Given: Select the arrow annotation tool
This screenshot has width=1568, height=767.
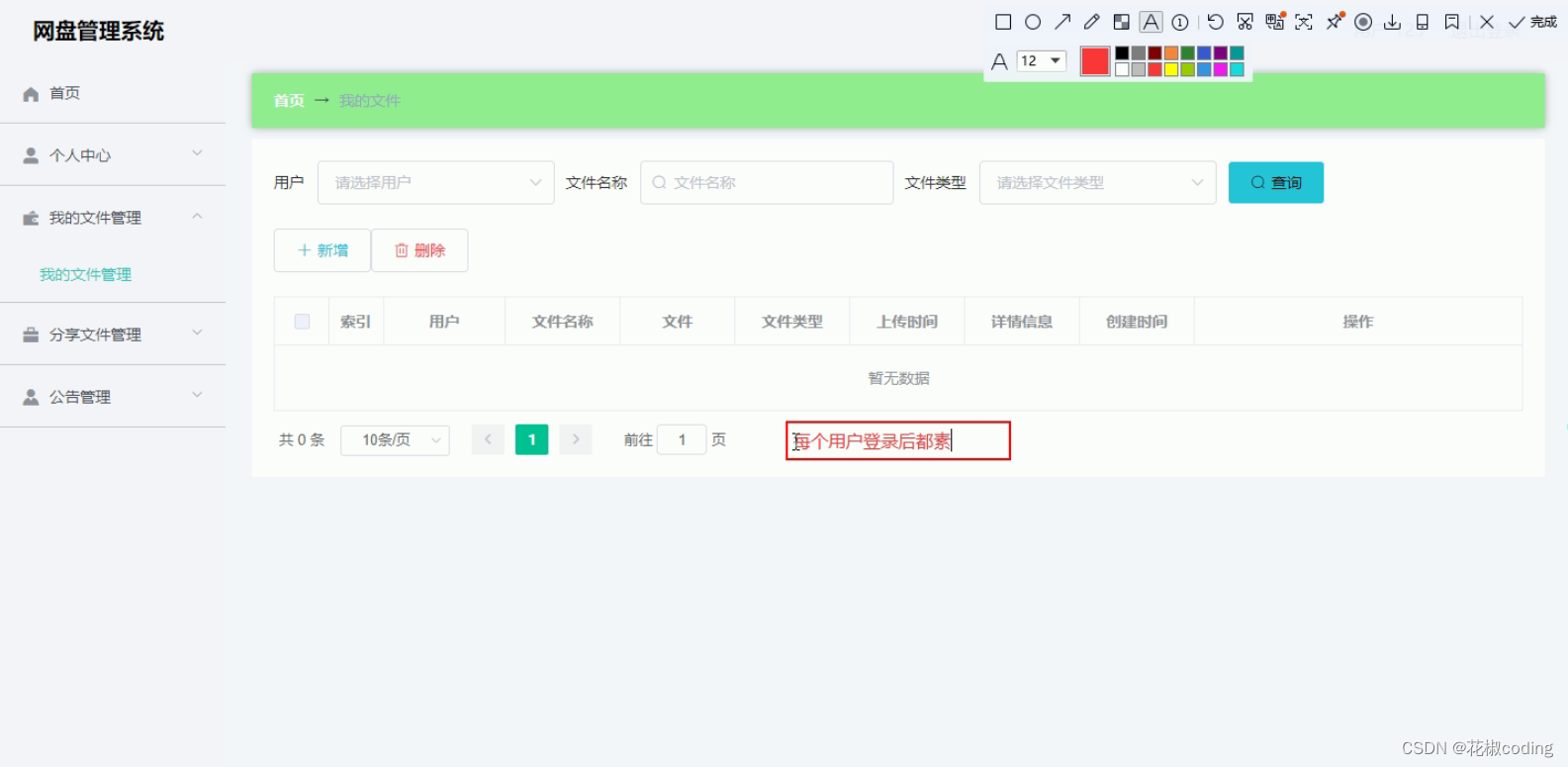Looking at the screenshot, I should point(1062,22).
